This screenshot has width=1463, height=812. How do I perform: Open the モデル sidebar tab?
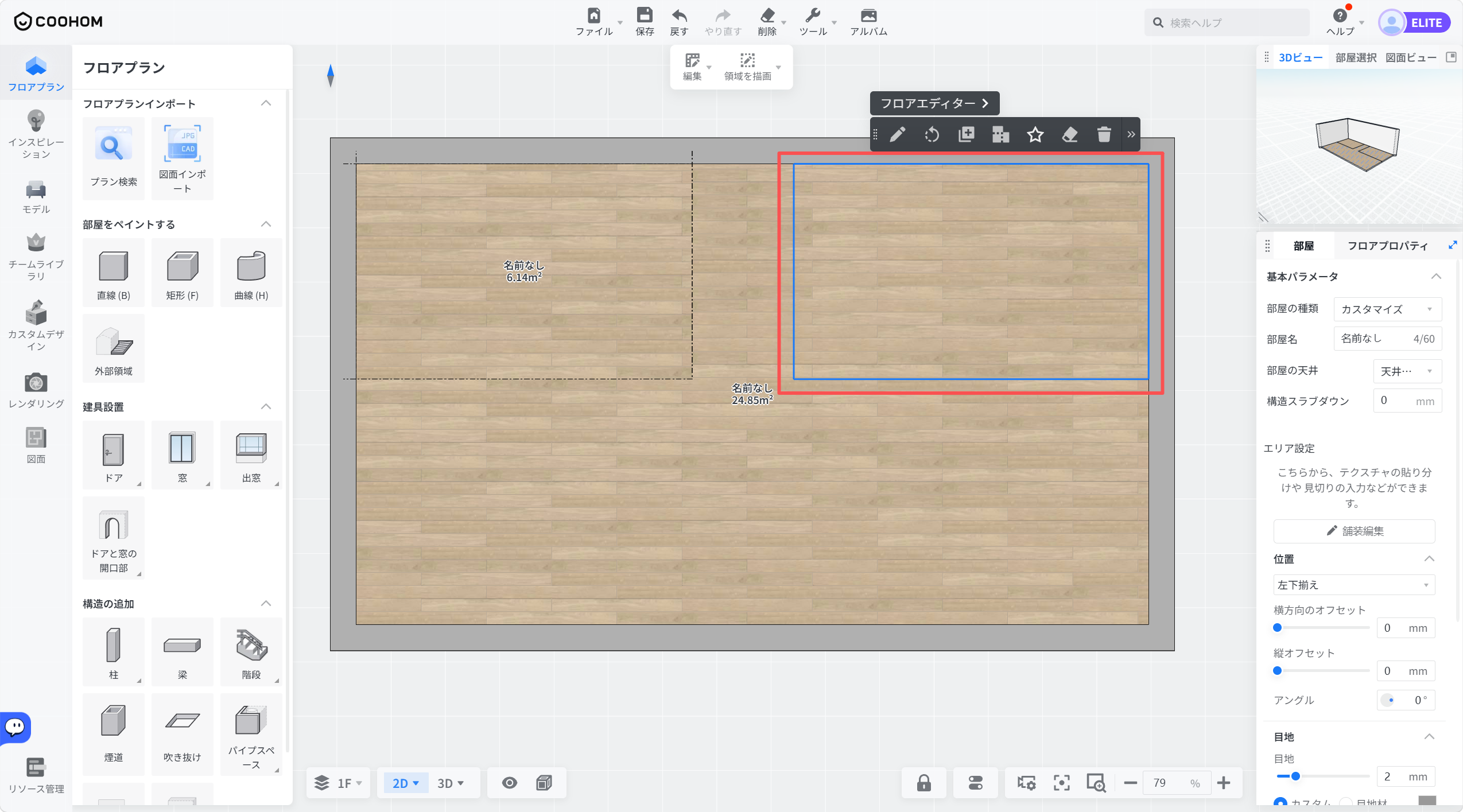click(x=36, y=197)
